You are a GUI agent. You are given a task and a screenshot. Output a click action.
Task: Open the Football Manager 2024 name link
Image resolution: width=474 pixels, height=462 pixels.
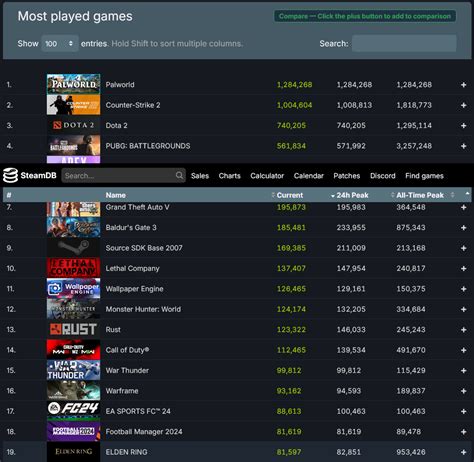tap(144, 432)
